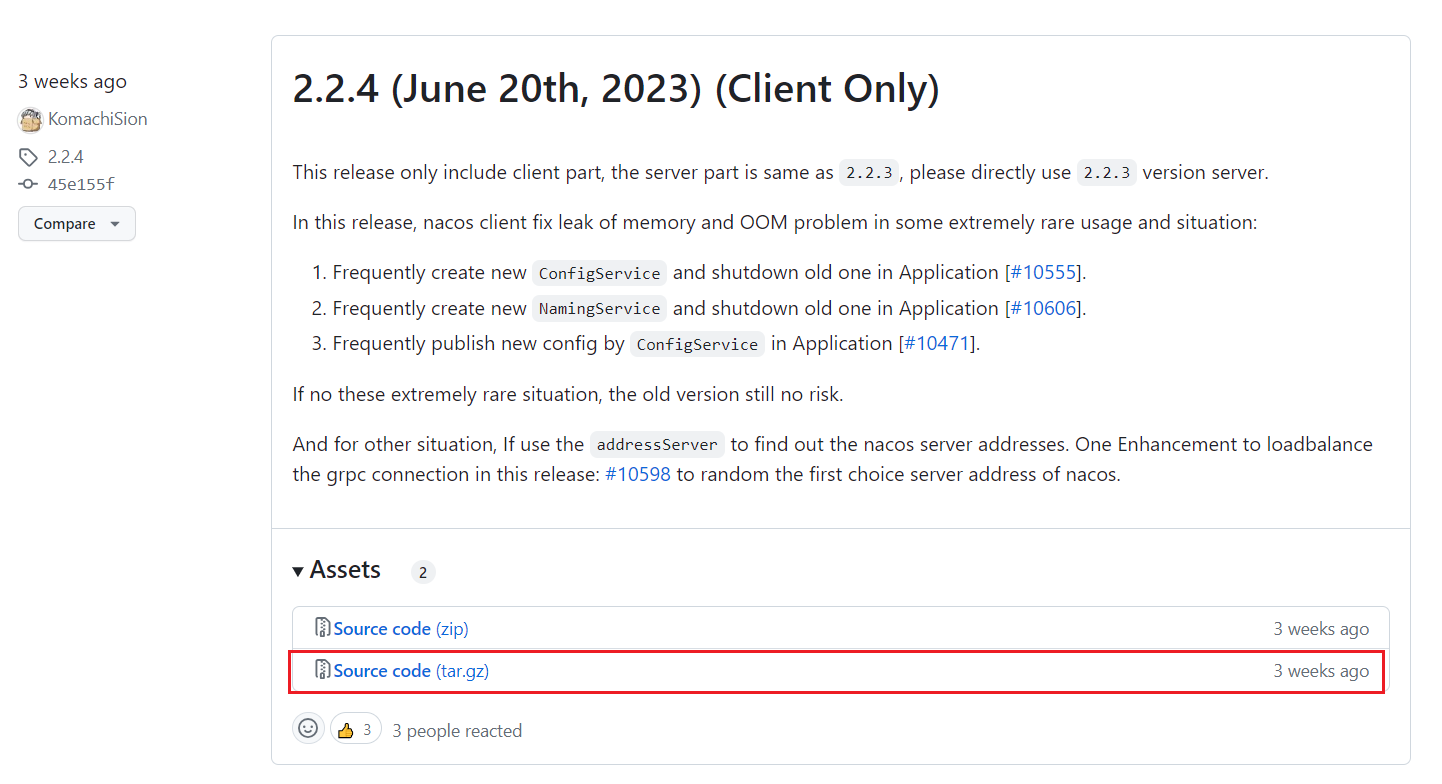1442x784 pixels.
Task: Open issue #10555
Action: tap(1044, 271)
